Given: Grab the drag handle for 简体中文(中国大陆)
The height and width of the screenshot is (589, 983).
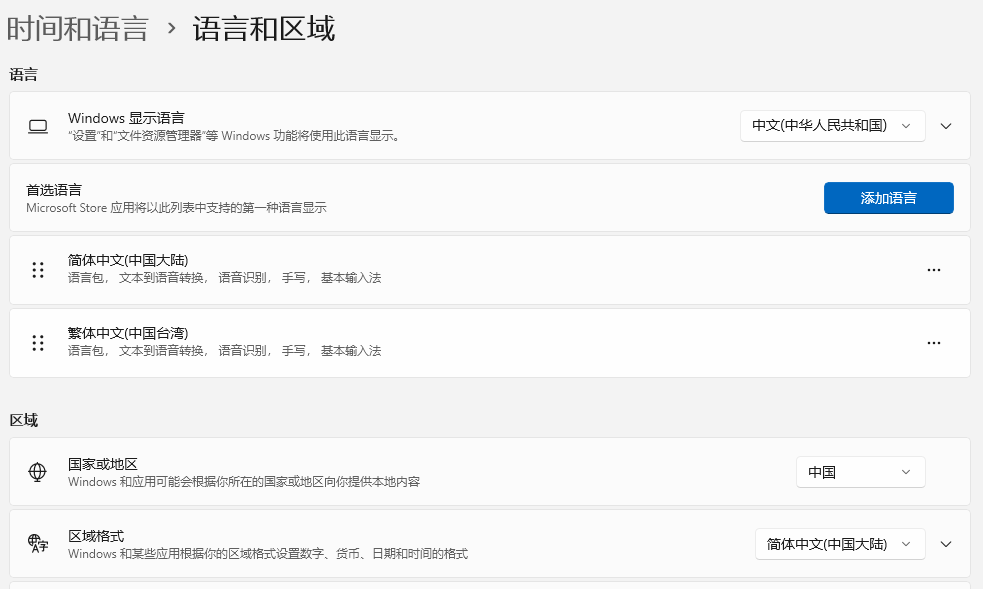Looking at the screenshot, I should point(38,270).
